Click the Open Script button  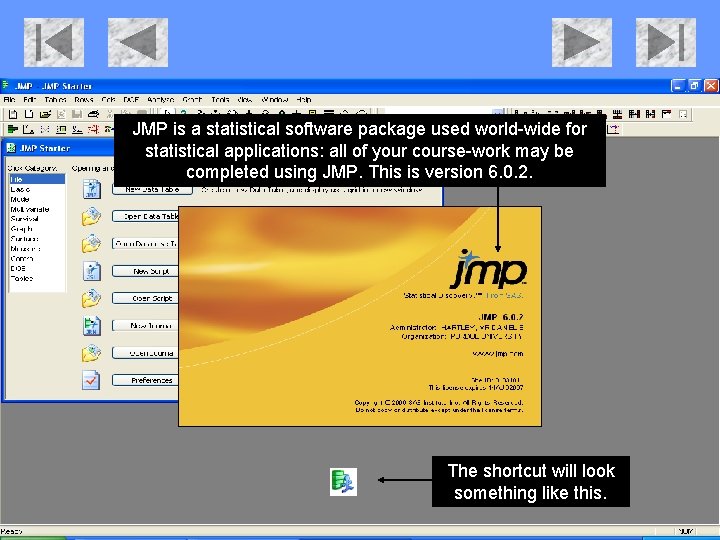[146, 298]
